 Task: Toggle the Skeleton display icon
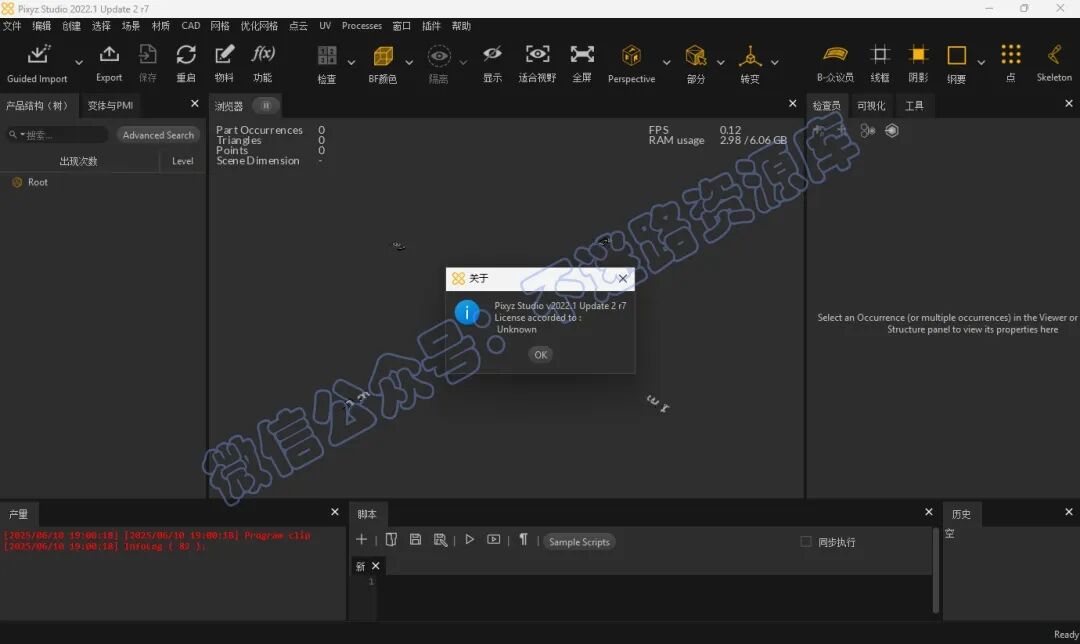(x=1055, y=54)
